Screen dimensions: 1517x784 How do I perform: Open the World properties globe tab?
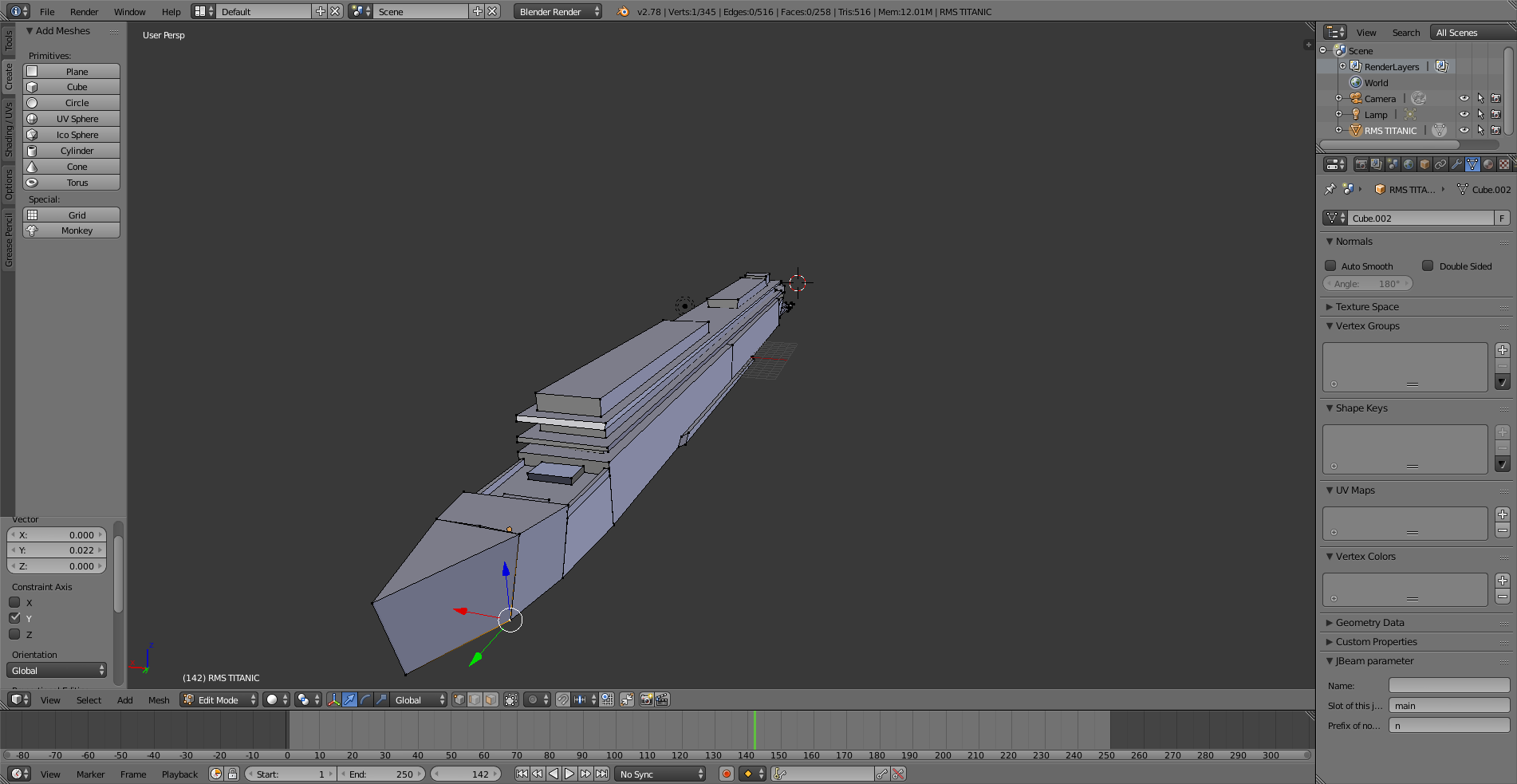coord(1409,164)
